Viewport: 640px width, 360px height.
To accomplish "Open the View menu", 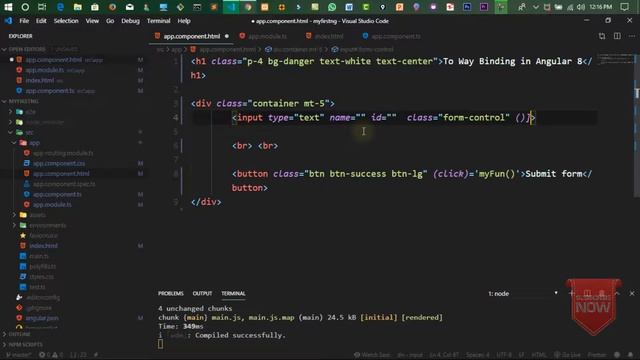I will click(x=92, y=21).
